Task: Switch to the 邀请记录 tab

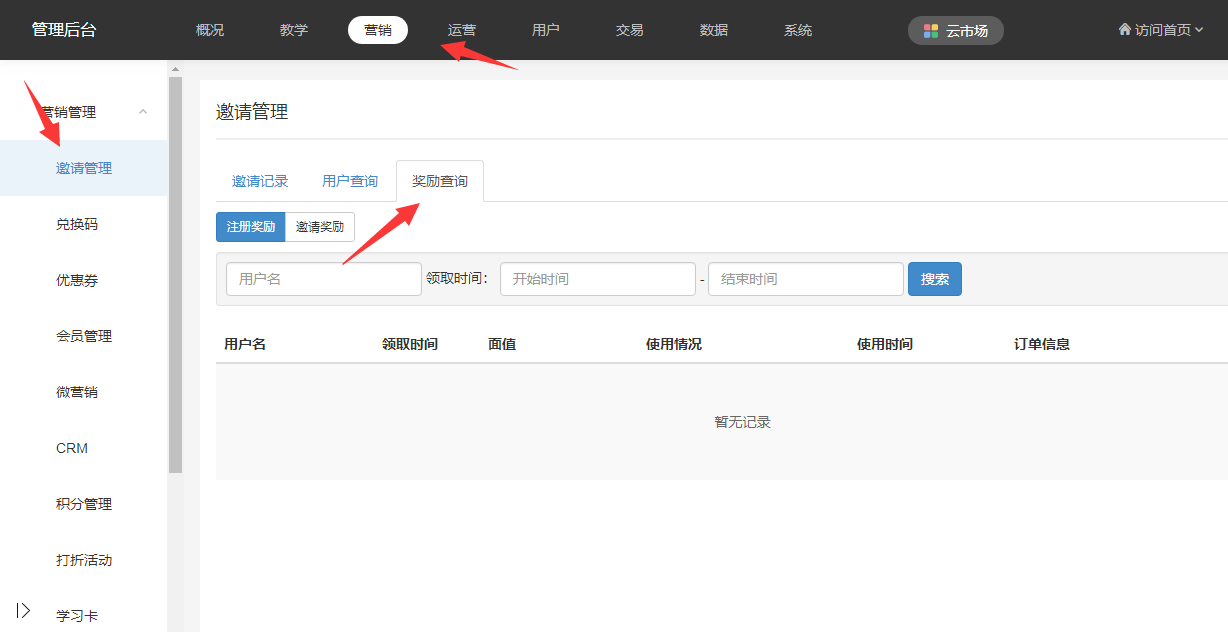Action: pos(260,181)
